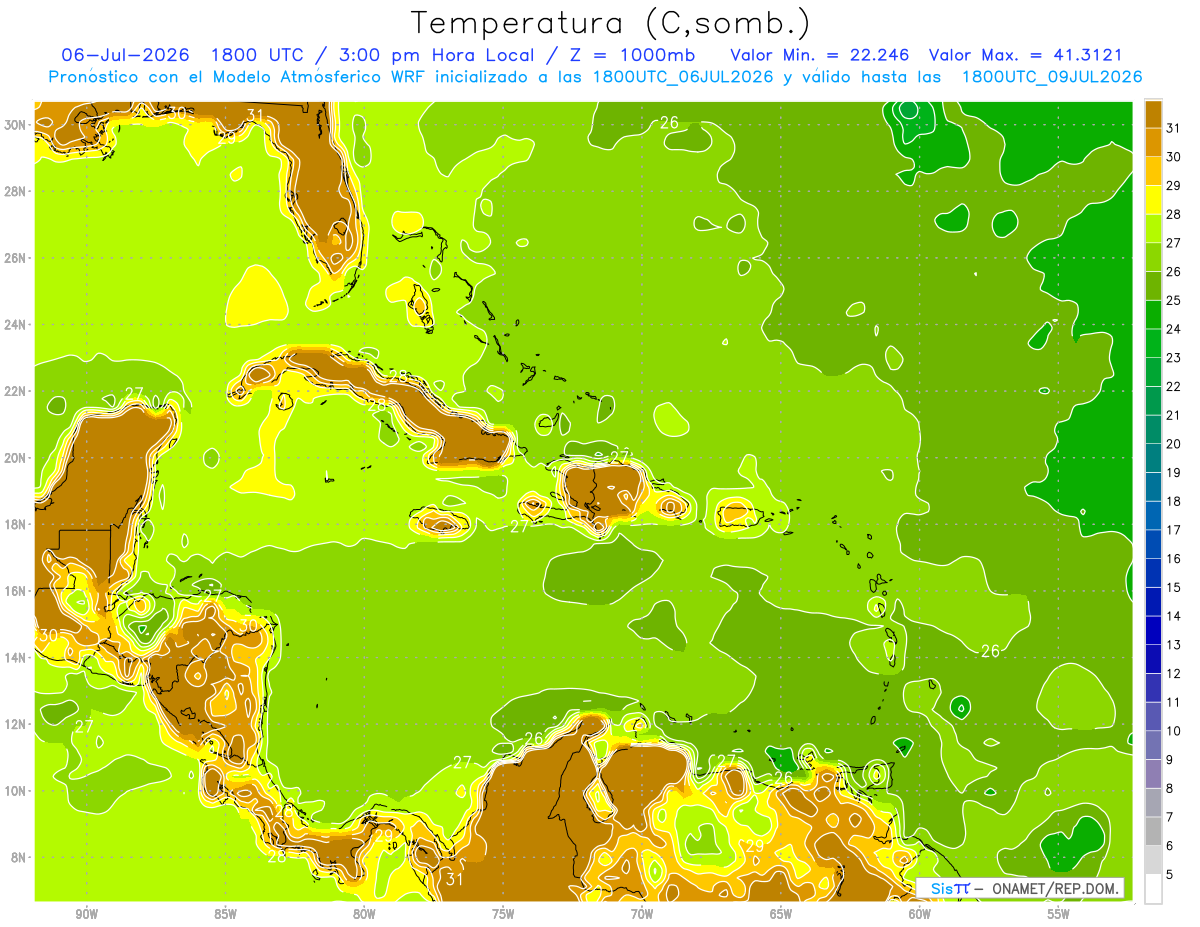Click "Pronóstico con el Modelo Atmósferico WRF" text
The image size is (1200, 927).
tap(237, 77)
